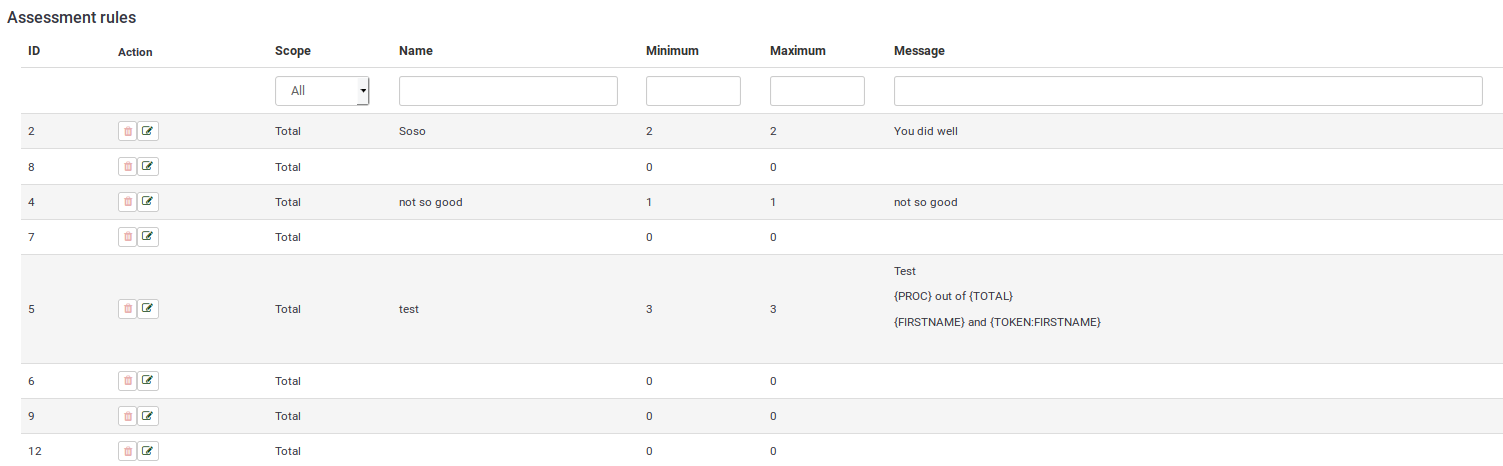Click the Name filter input field
The image size is (1503, 466).
(508, 91)
